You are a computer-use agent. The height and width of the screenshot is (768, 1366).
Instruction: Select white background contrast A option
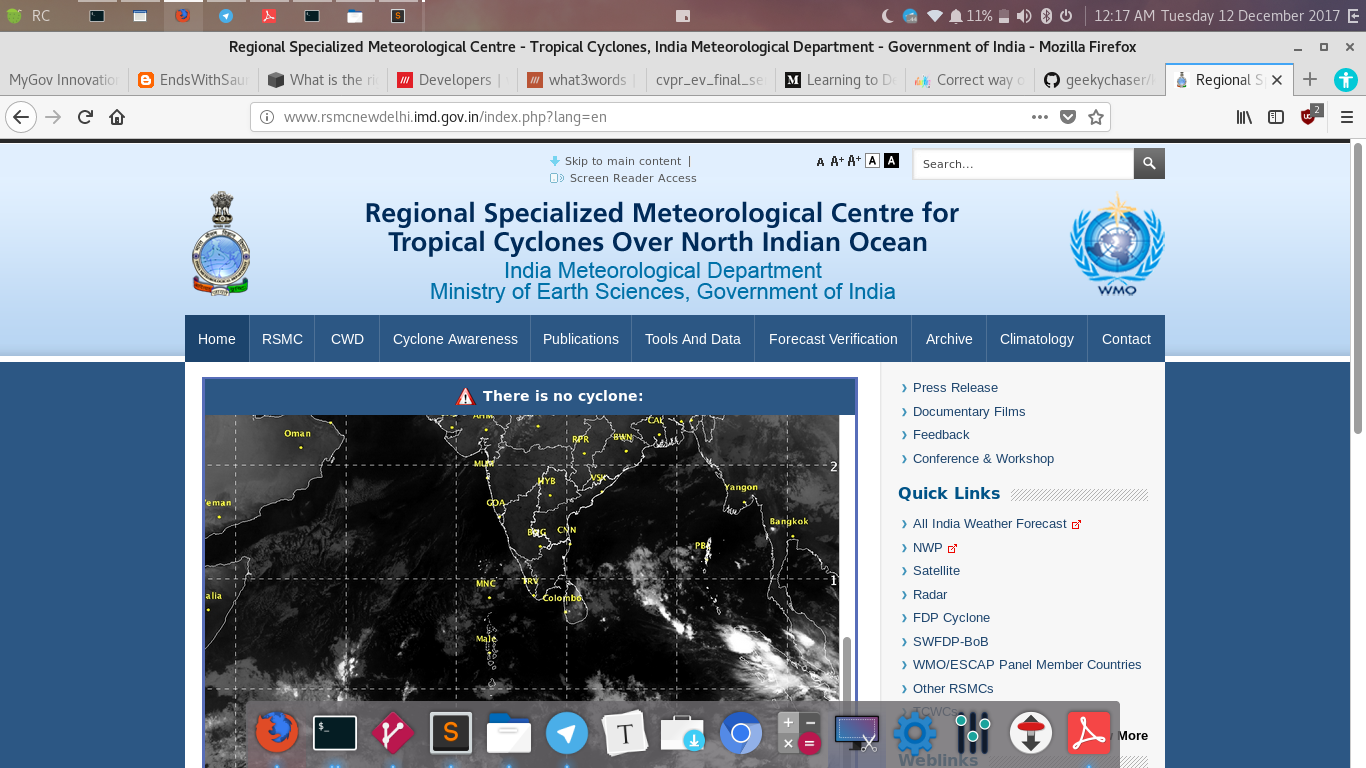point(872,161)
